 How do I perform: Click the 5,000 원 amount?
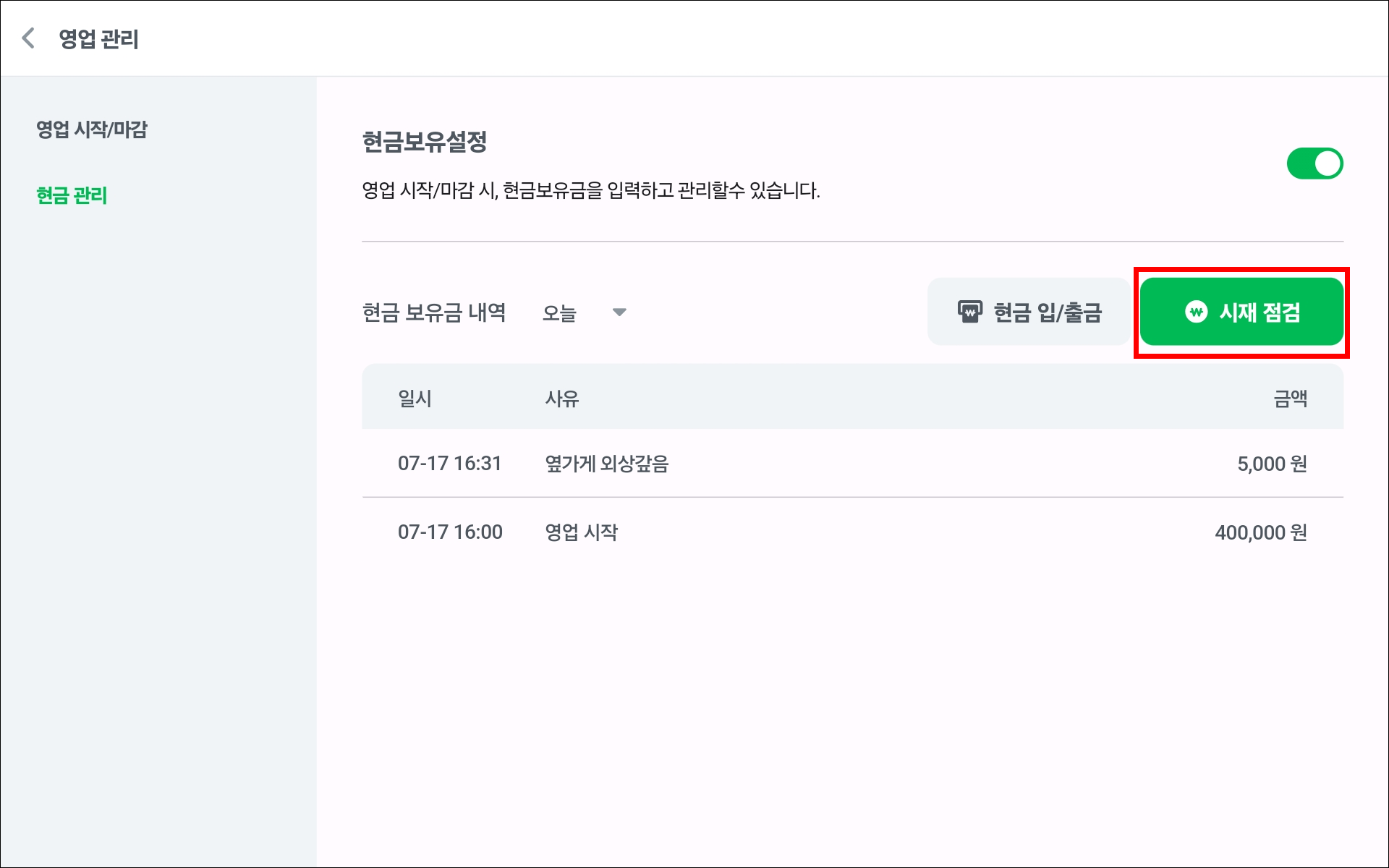1271,464
